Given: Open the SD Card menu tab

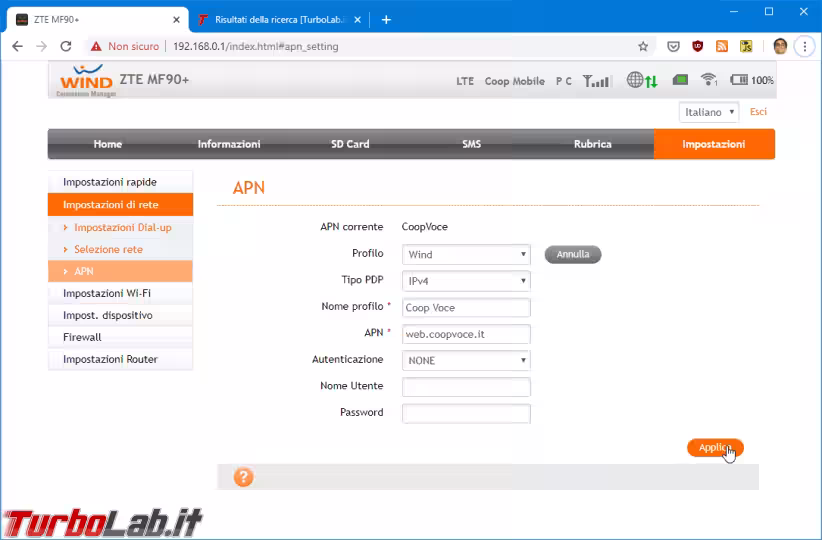Looking at the screenshot, I should (x=350, y=144).
